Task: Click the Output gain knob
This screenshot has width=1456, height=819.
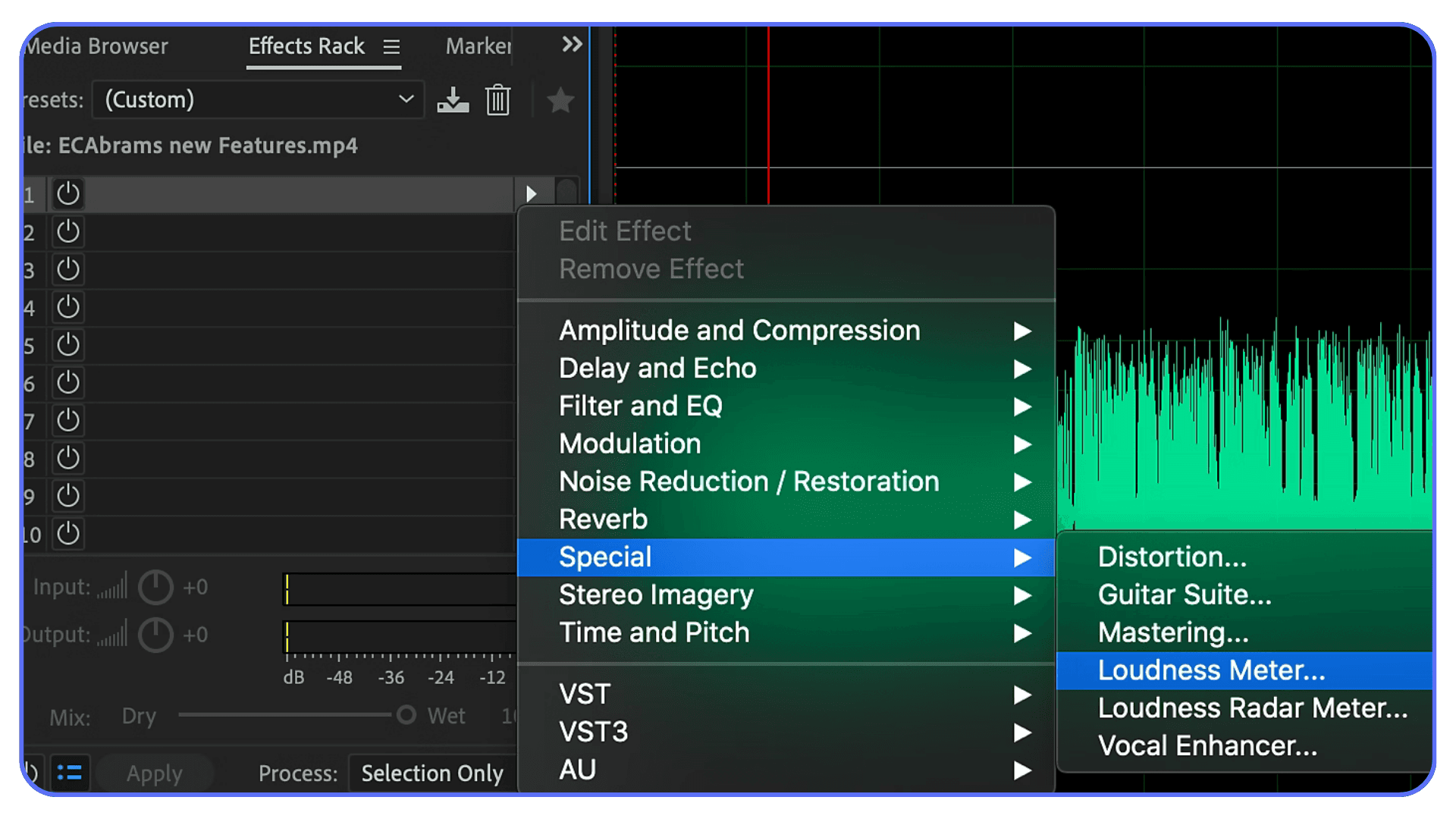Action: point(155,635)
